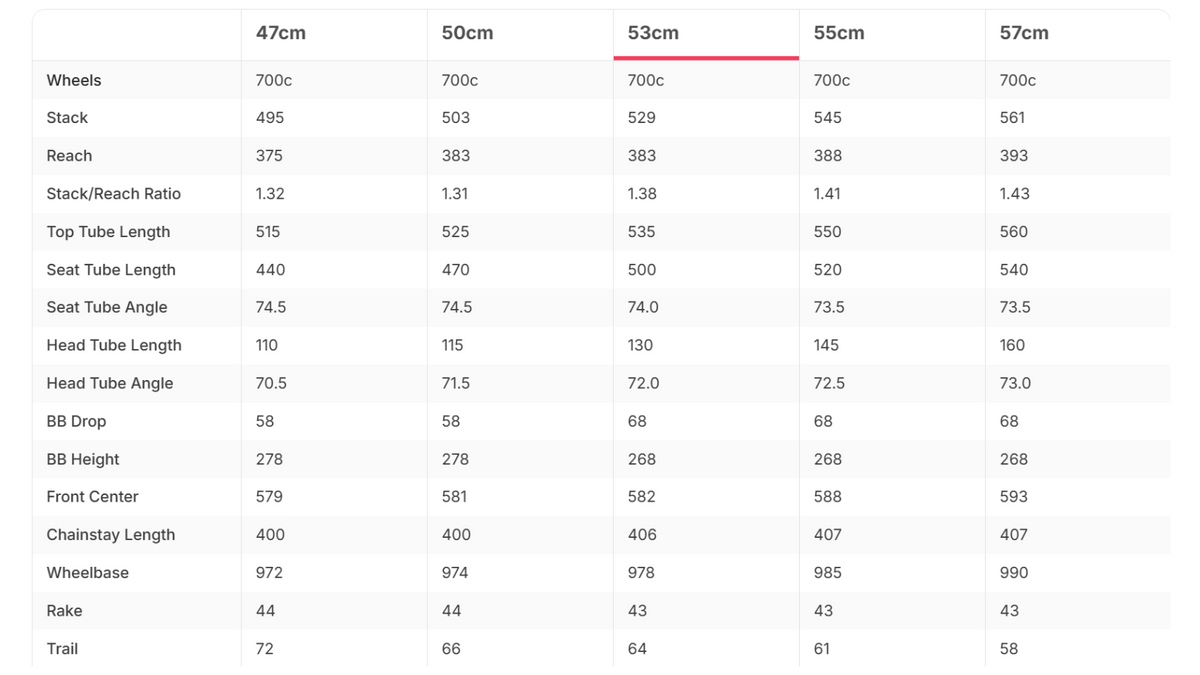Click the 57cm Wheelbase value 990

click(1014, 573)
